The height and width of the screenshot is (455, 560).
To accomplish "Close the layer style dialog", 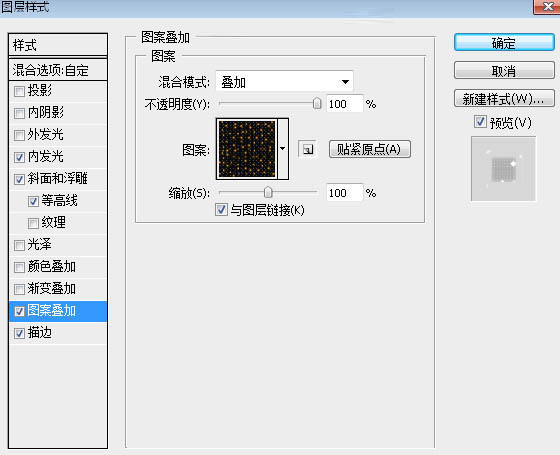I will coord(547,6).
